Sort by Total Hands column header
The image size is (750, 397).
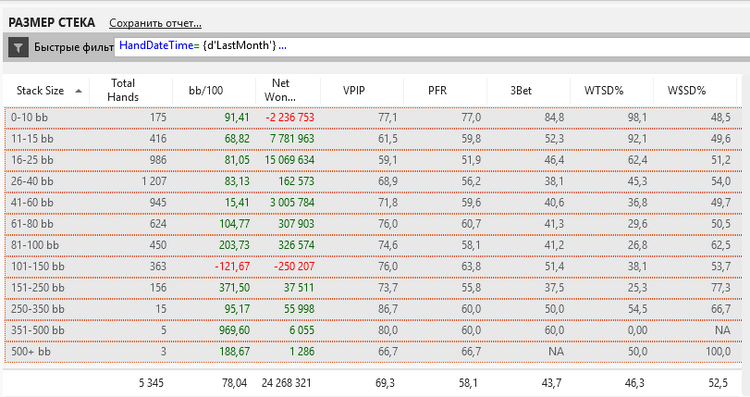[131, 90]
